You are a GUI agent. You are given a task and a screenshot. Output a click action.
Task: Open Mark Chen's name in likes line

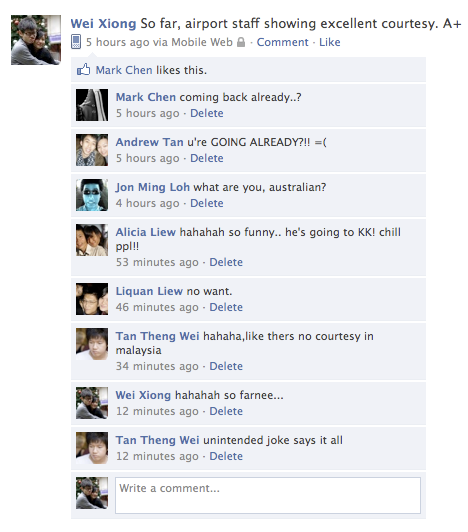pos(124,70)
